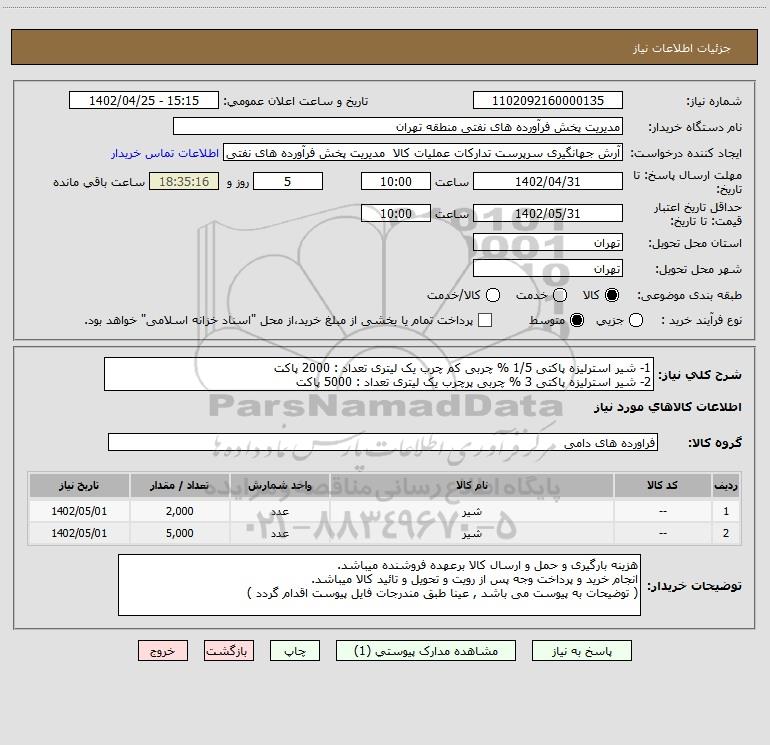Click quantity 5,000 in row 2
This screenshot has height=745, width=770.
(179, 533)
